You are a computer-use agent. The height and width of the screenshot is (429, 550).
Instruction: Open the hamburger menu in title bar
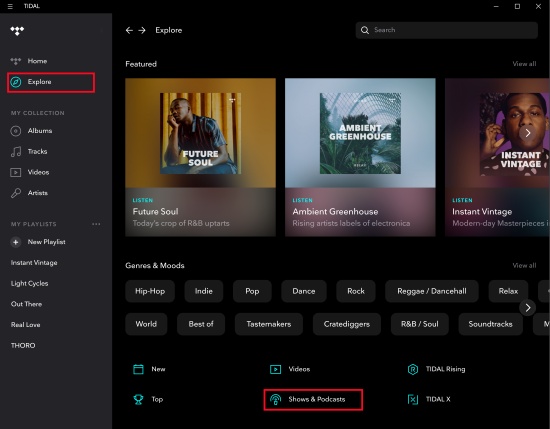click(10, 6)
